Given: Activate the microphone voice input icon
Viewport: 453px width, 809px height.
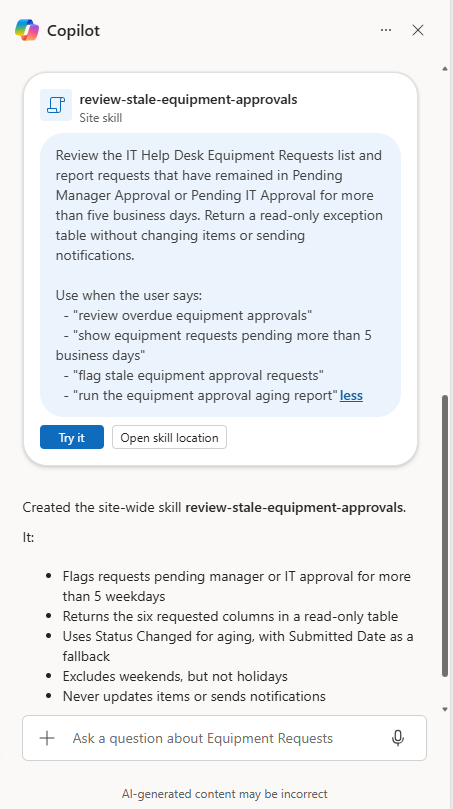Looking at the screenshot, I should [x=397, y=738].
